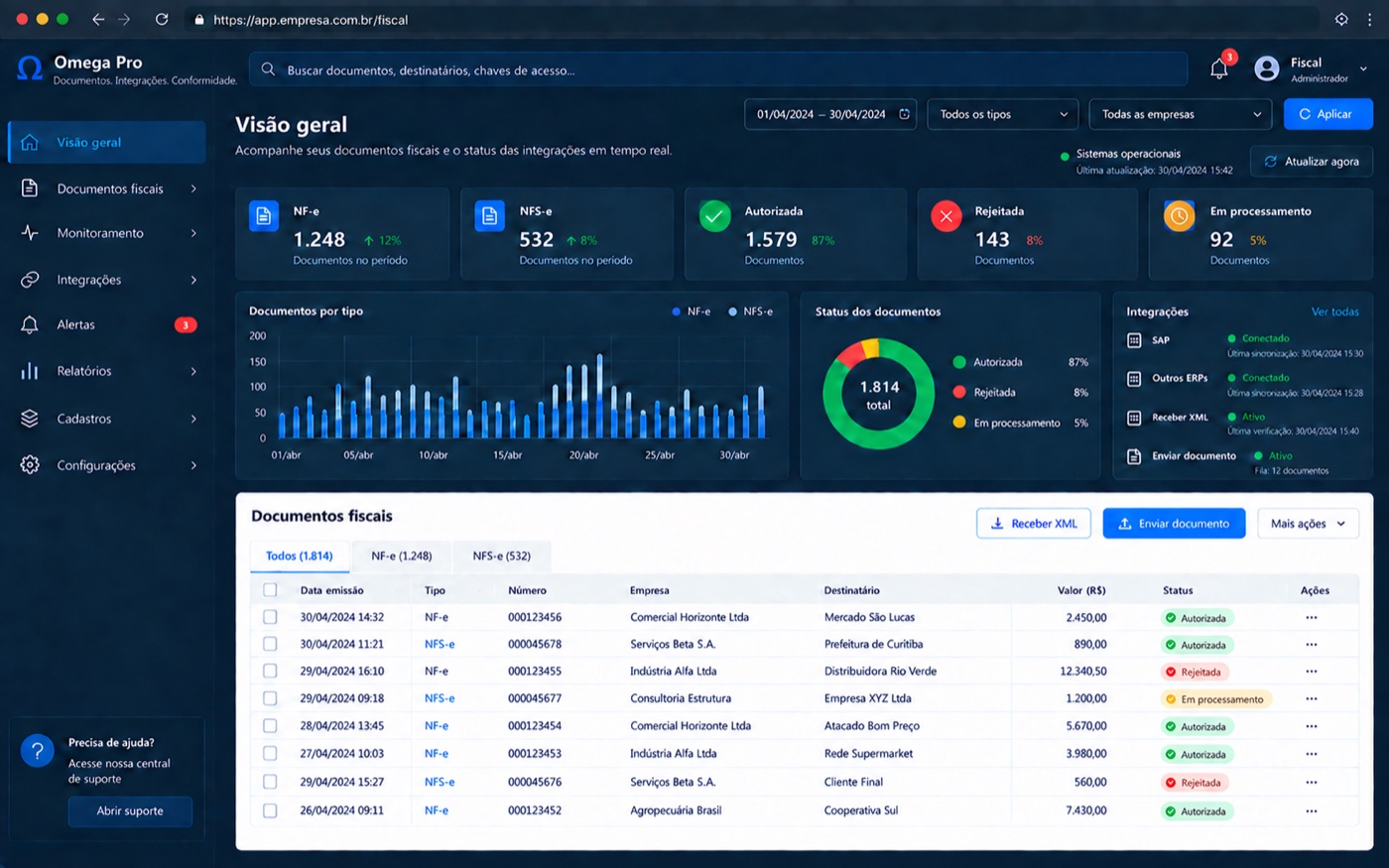Click the calendar icon in date range field
This screenshot has width=1389, height=868.
tap(904, 114)
